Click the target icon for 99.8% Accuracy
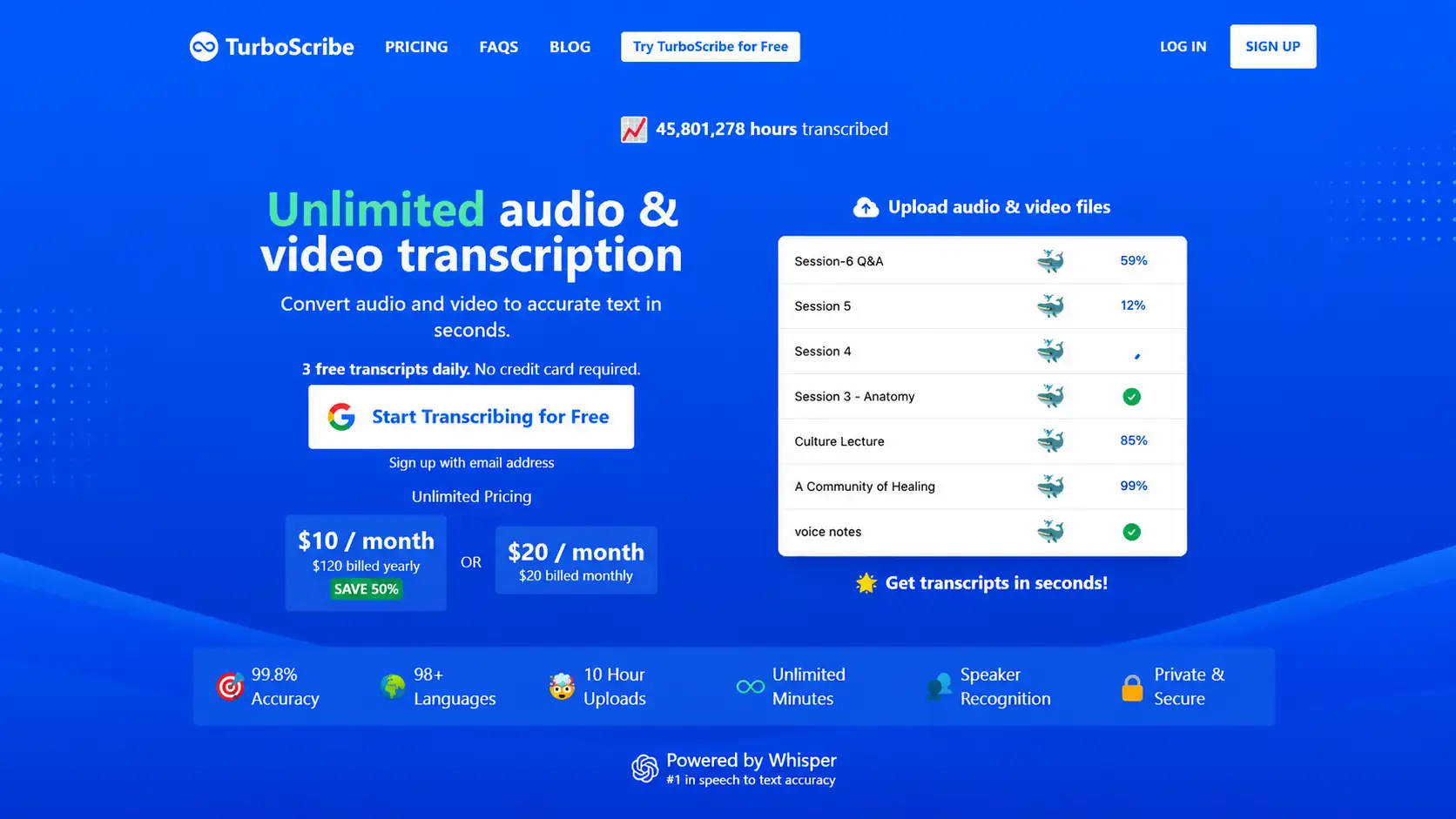The image size is (1456, 819). coord(230,687)
